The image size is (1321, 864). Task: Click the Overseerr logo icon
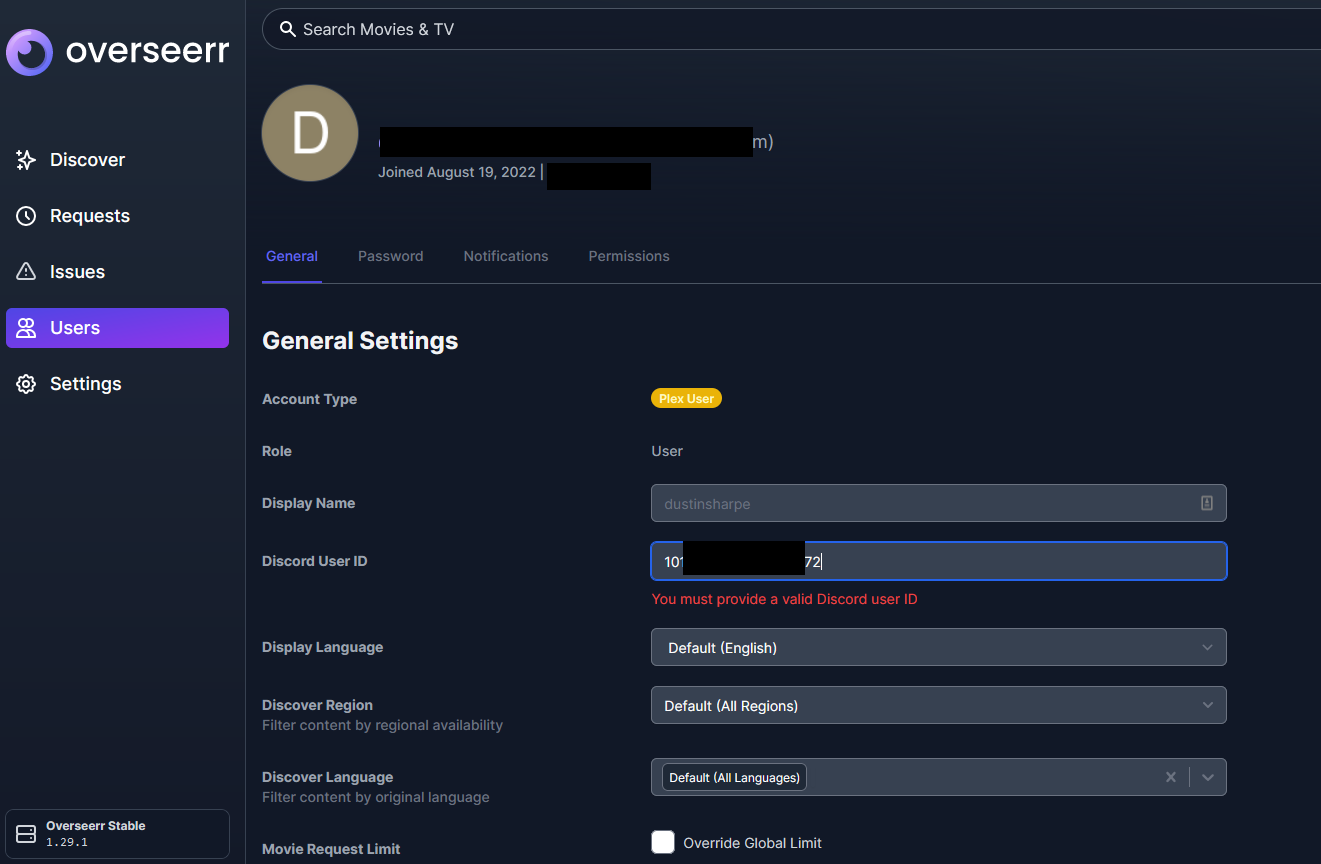[x=29, y=52]
